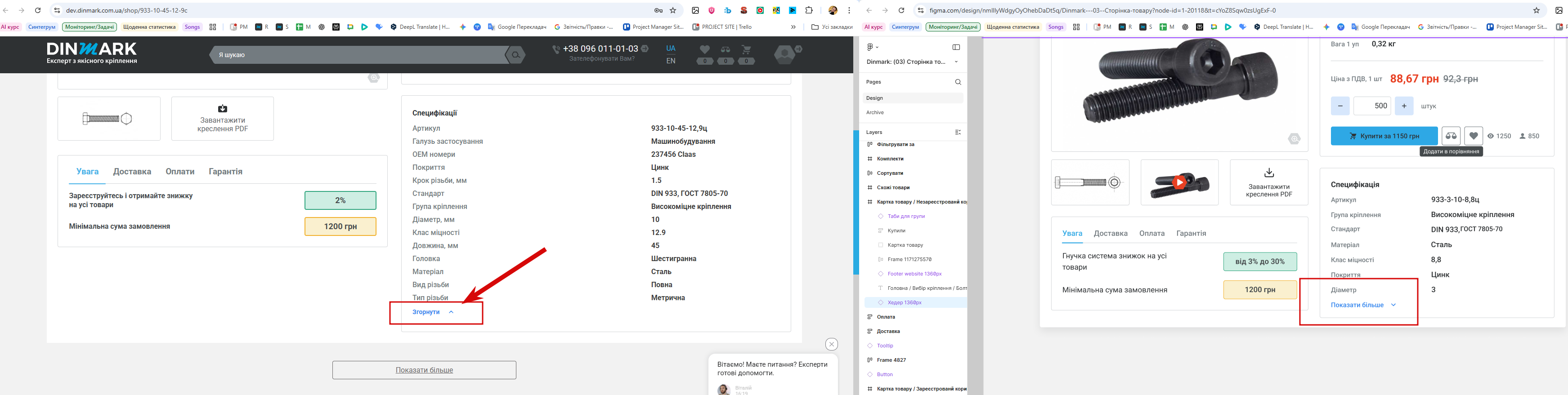Open the PROJECT SITE | Trello bookmark
1568x395 pixels.
coord(721,27)
